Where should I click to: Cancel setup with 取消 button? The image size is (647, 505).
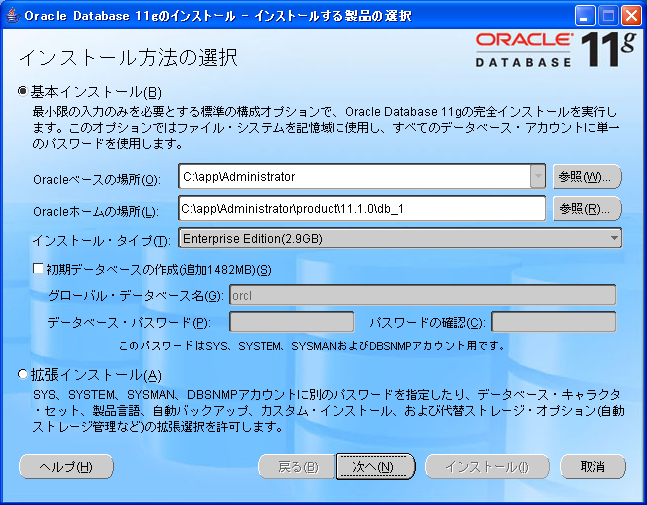click(593, 467)
